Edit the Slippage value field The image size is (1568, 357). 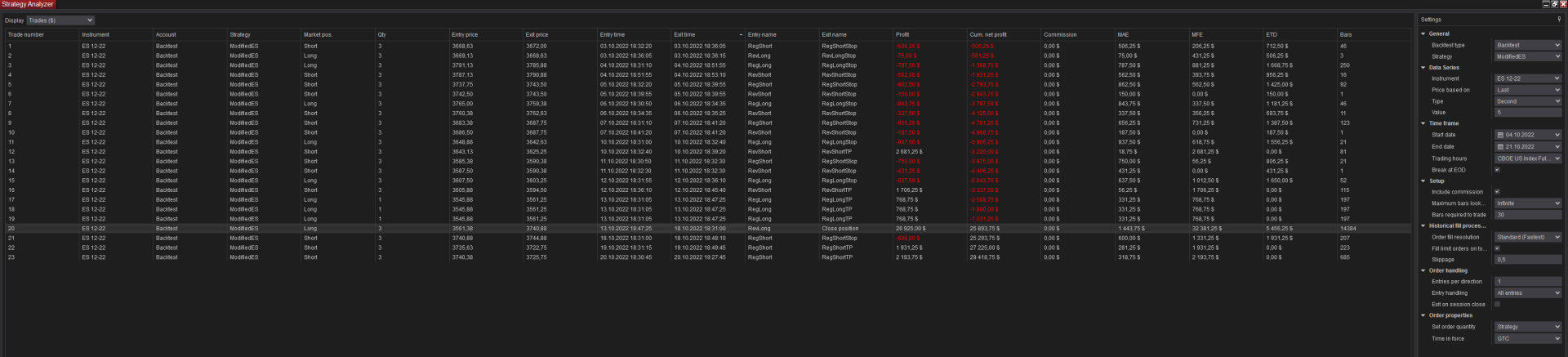1528,260
